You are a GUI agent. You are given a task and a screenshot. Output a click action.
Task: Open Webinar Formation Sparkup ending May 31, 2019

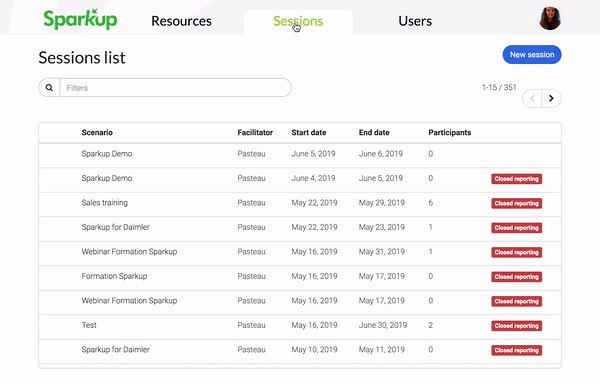[x=300, y=253]
